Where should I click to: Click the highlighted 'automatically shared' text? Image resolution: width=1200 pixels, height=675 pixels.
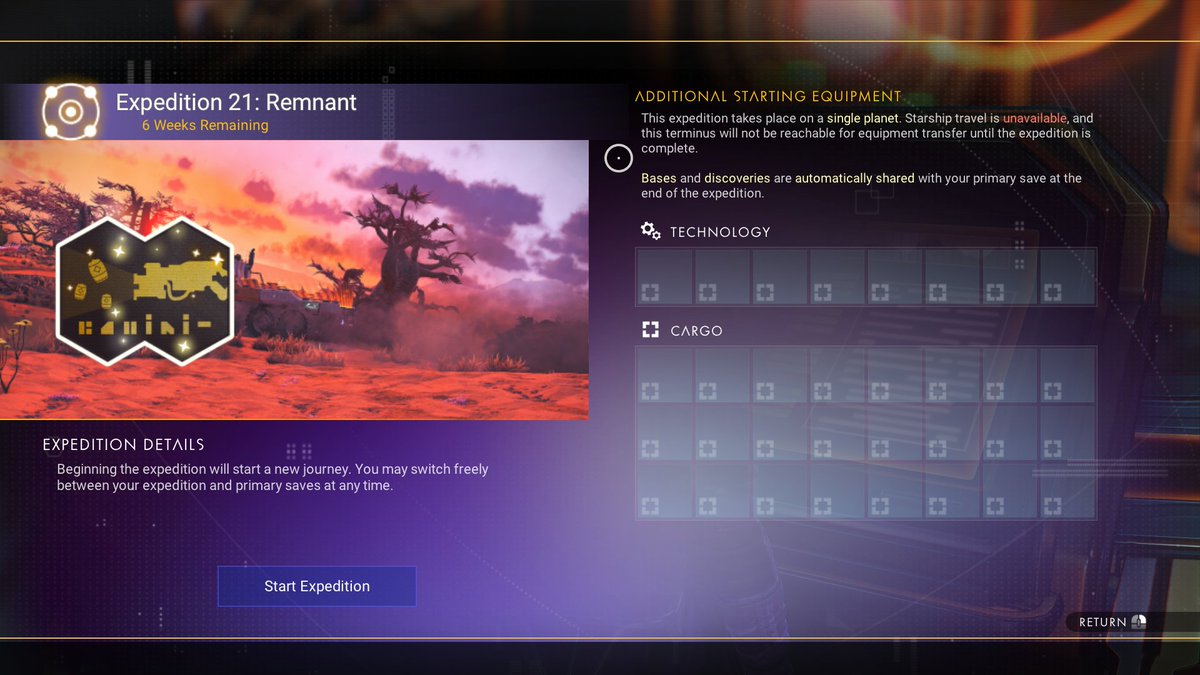point(855,178)
